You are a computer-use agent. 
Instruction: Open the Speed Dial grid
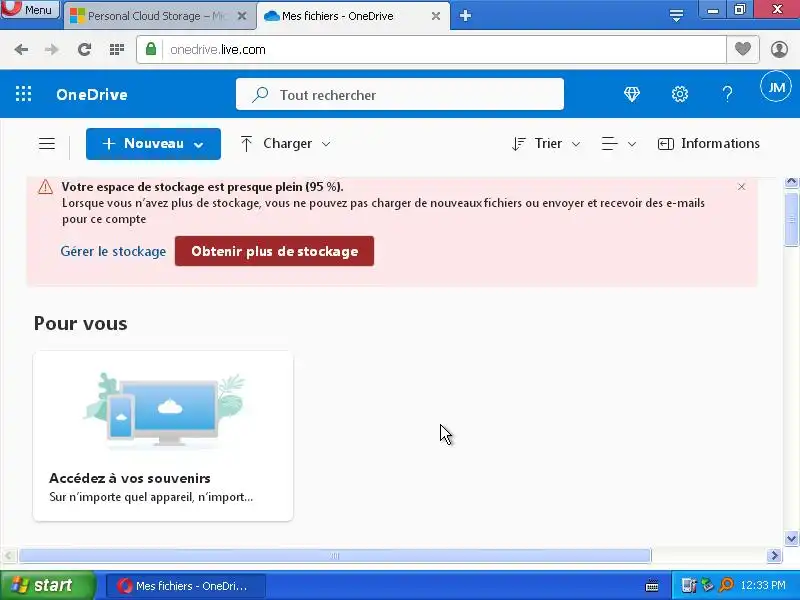[117, 49]
